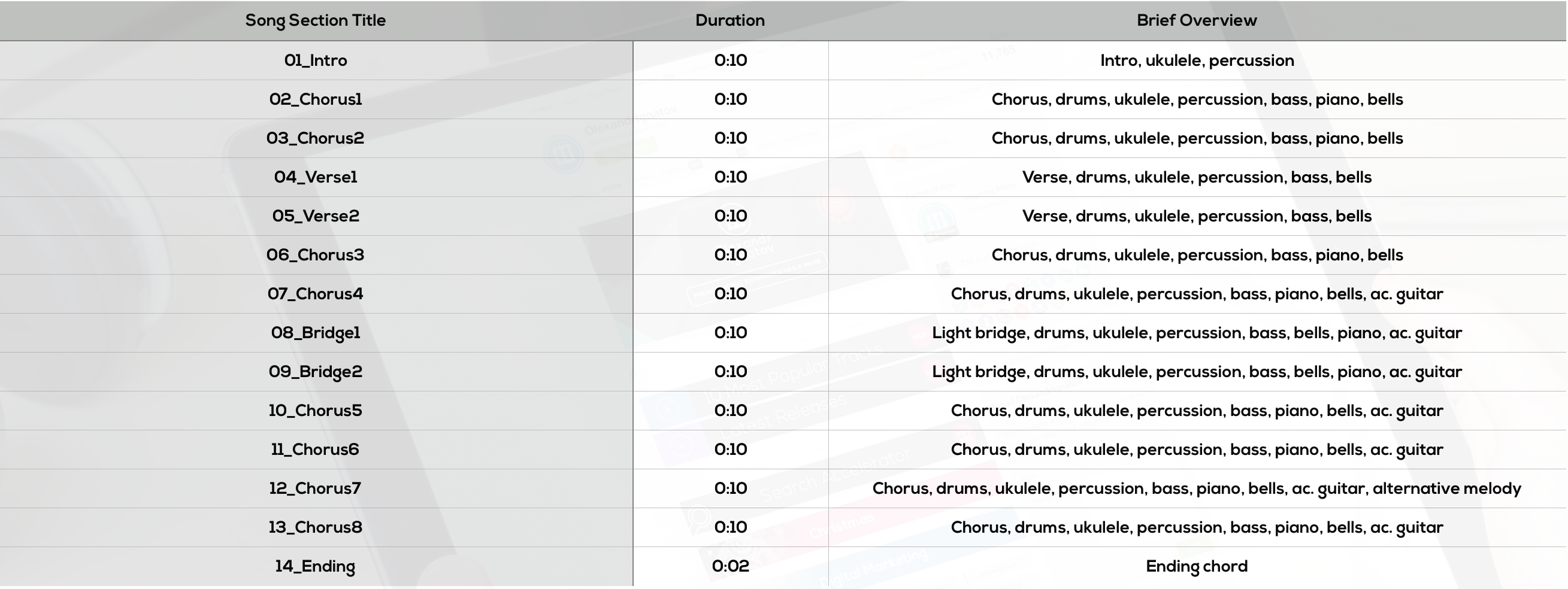1568x589 pixels.
Task: Click the 0:10 duration in the 04_Verse1 row
Action: pos(731,177)
